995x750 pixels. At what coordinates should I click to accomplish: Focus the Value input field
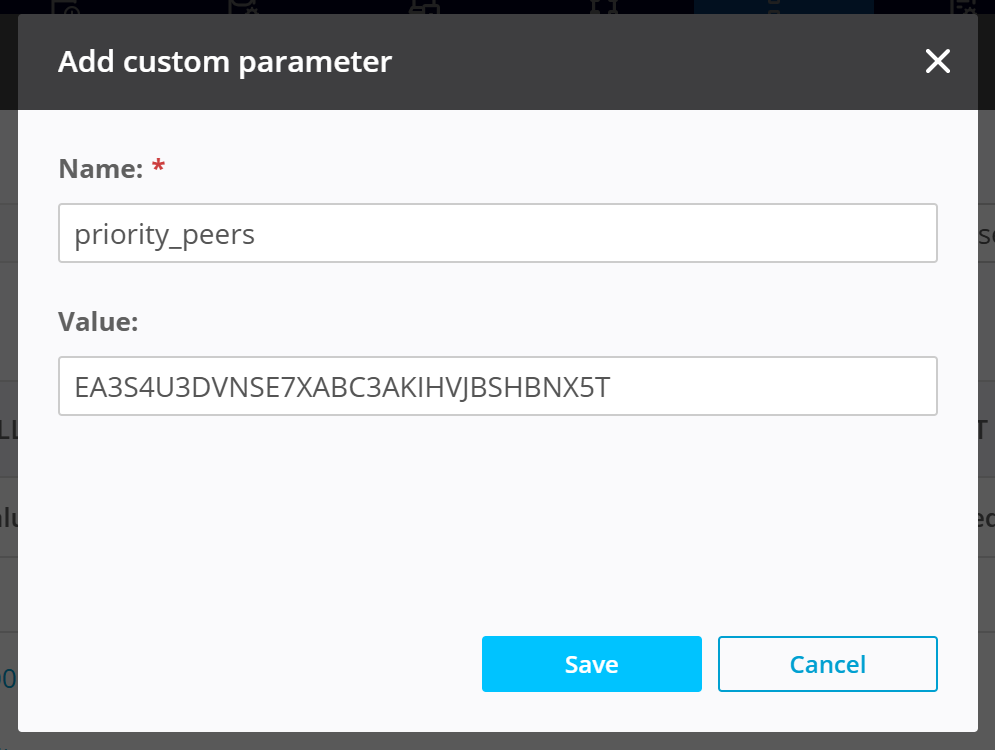point(497,386)
